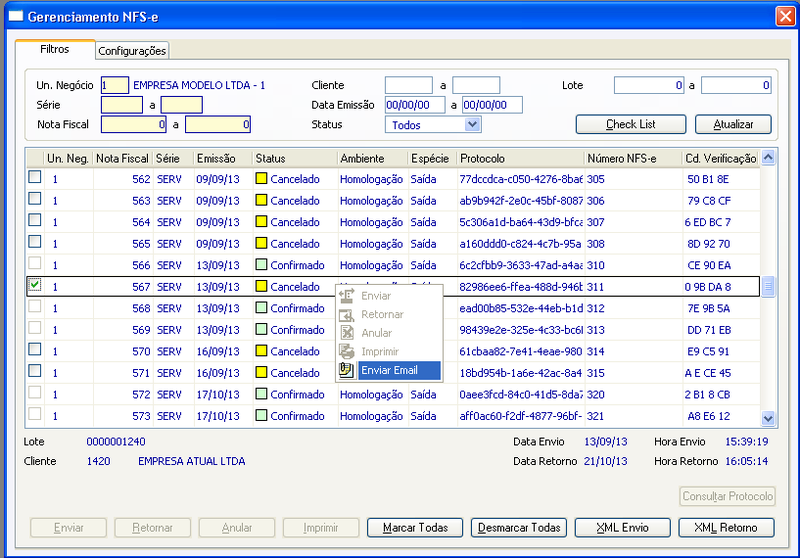Click the Check List button
The height and width of the screenshot is (558, 800).
pyautogui.click(x=631, y=124)
